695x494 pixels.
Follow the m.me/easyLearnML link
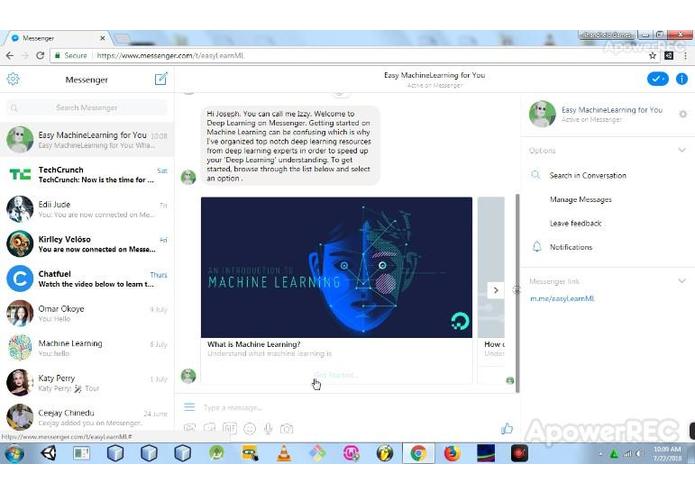pos(562,299)
